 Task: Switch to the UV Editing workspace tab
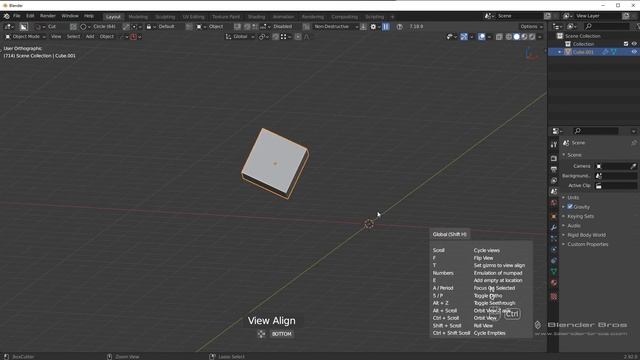(193, 17)
